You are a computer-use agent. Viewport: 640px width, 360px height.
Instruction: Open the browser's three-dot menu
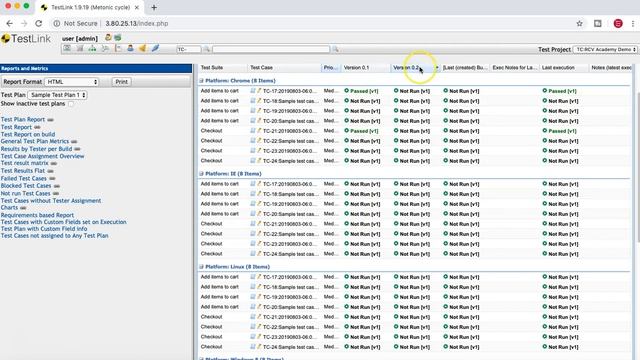click(633, 24)
